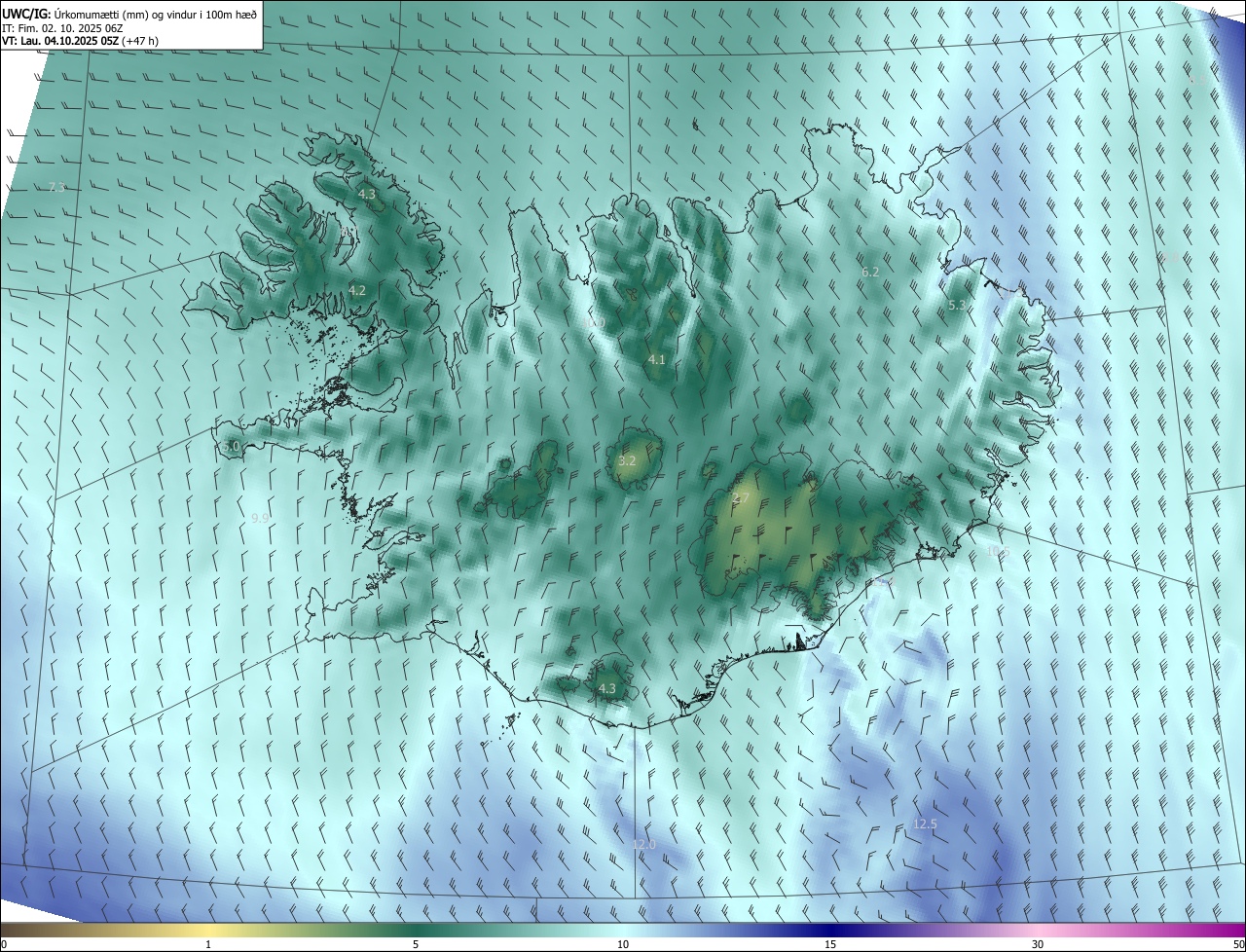Click the initial time line "IT: Fim. 02. 10. 2025 06Z"
Screen dimensions: 1246x952
[x=62, y=27]
